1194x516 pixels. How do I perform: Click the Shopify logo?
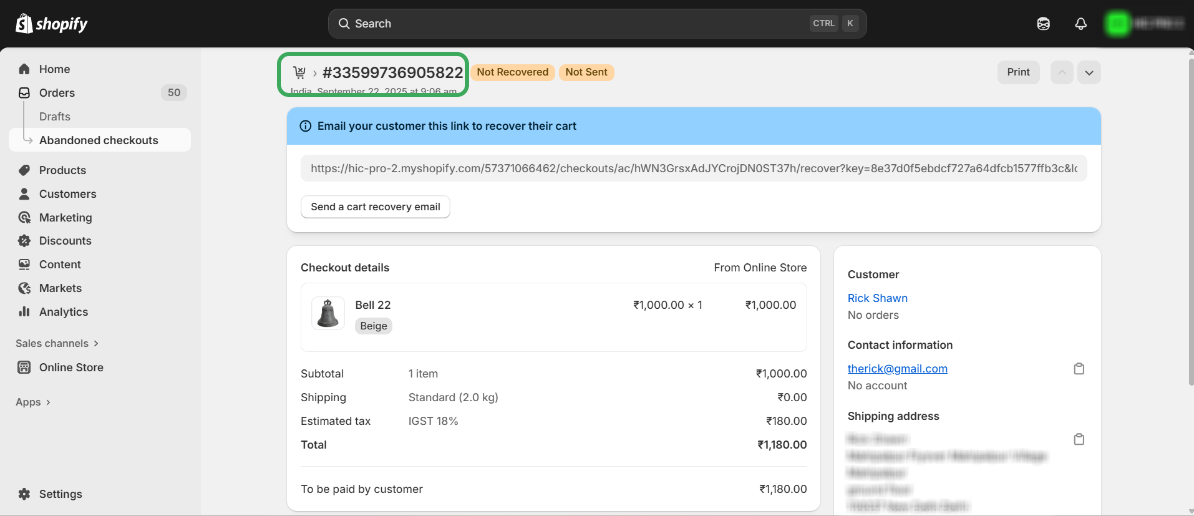coord(52,23)
